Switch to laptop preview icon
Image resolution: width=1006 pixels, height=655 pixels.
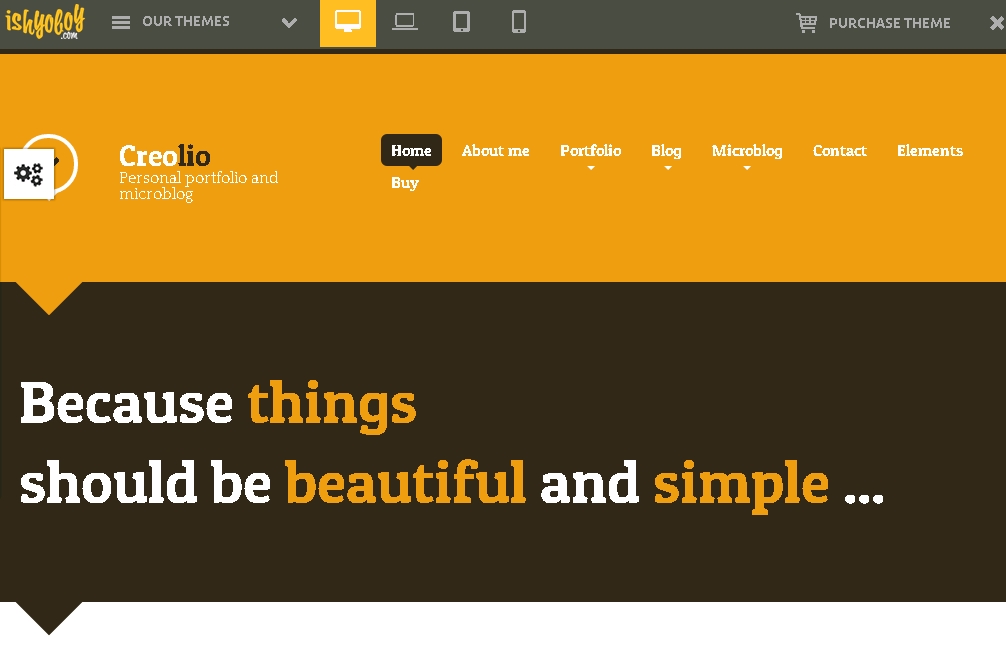point(405,22)
